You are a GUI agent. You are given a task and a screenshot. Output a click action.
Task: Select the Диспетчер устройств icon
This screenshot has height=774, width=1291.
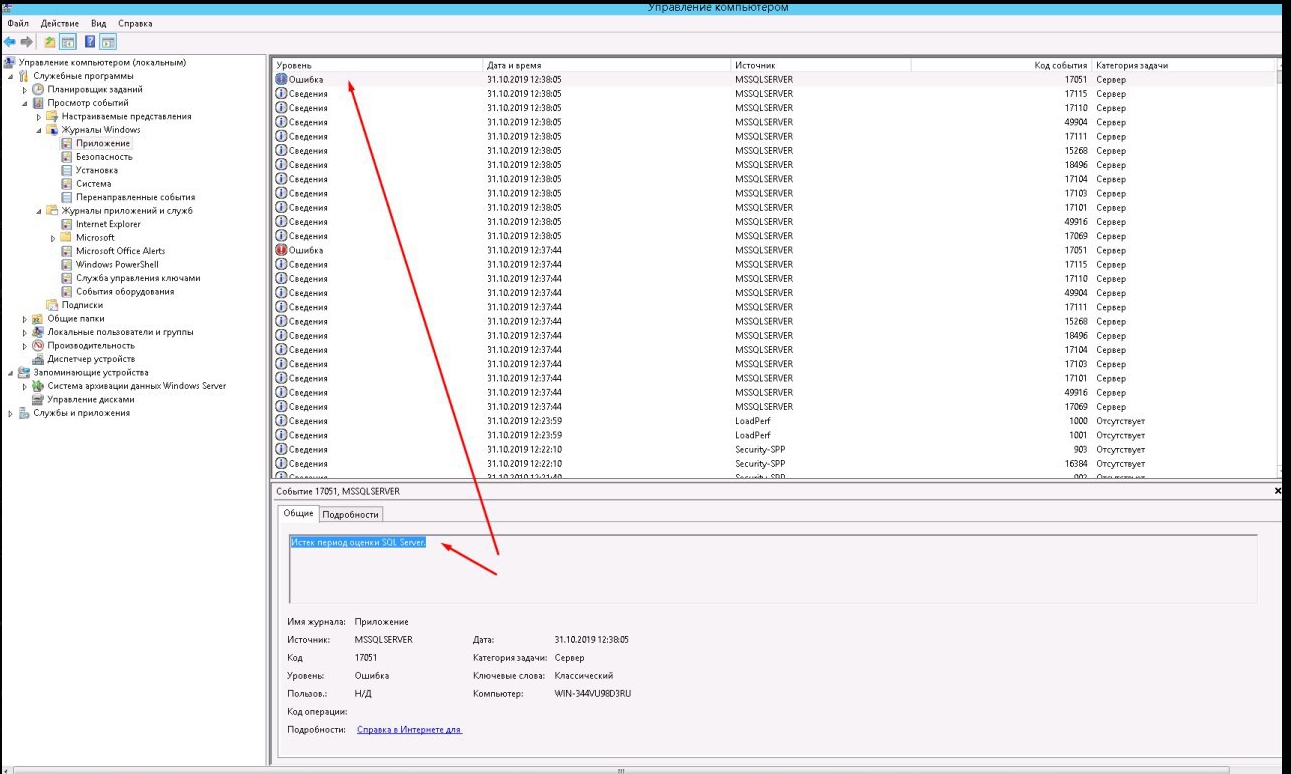coord(39,359)
